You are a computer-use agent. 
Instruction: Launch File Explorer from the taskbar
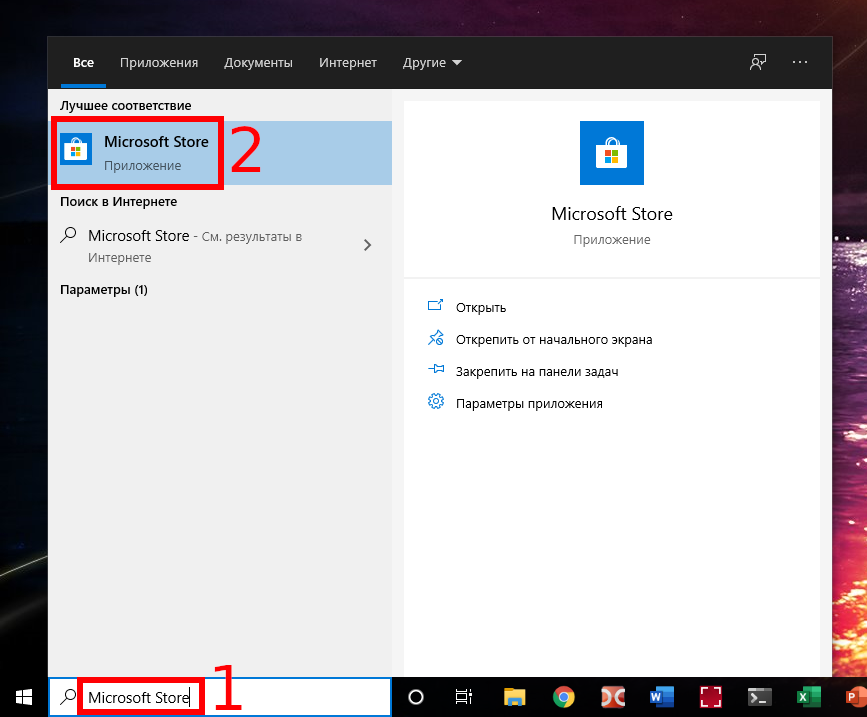click(514, 697)
